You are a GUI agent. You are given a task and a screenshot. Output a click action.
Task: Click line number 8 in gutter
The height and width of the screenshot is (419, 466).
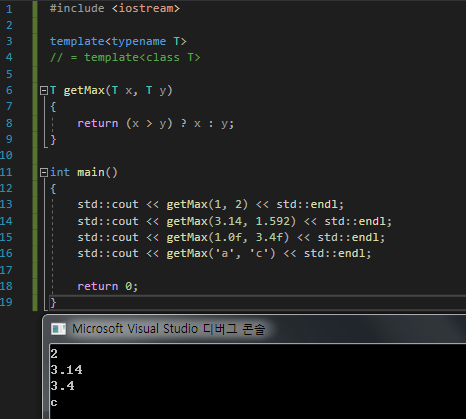(9, 123)
